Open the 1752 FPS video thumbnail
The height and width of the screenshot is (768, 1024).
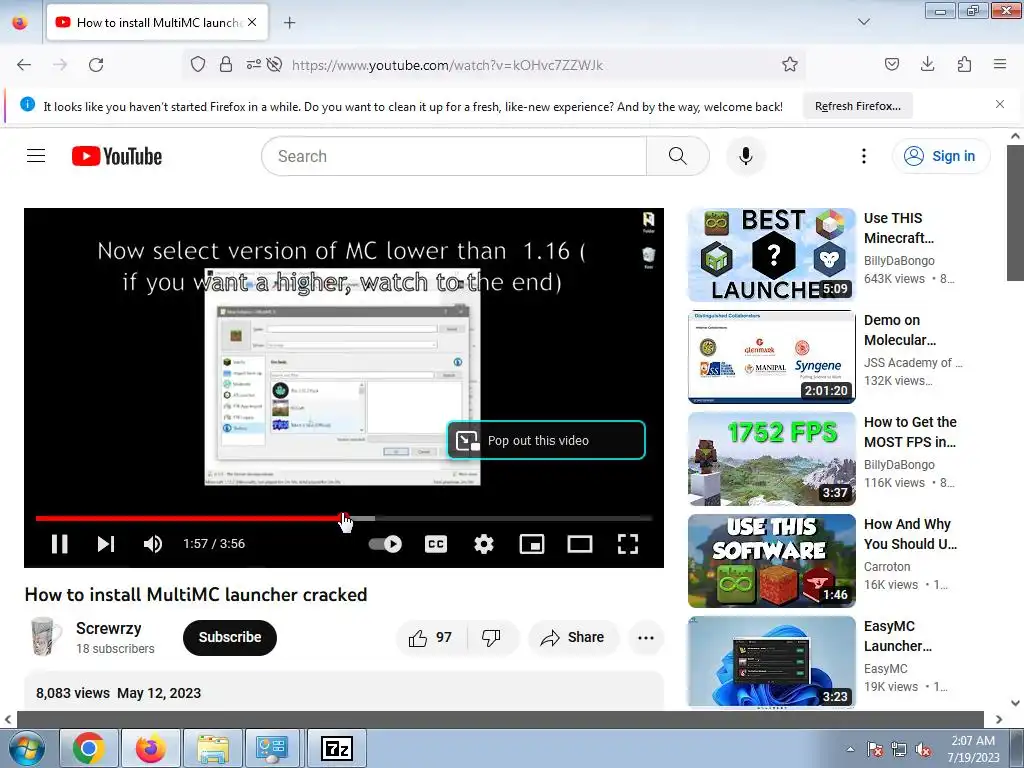(x=771, y=458)
